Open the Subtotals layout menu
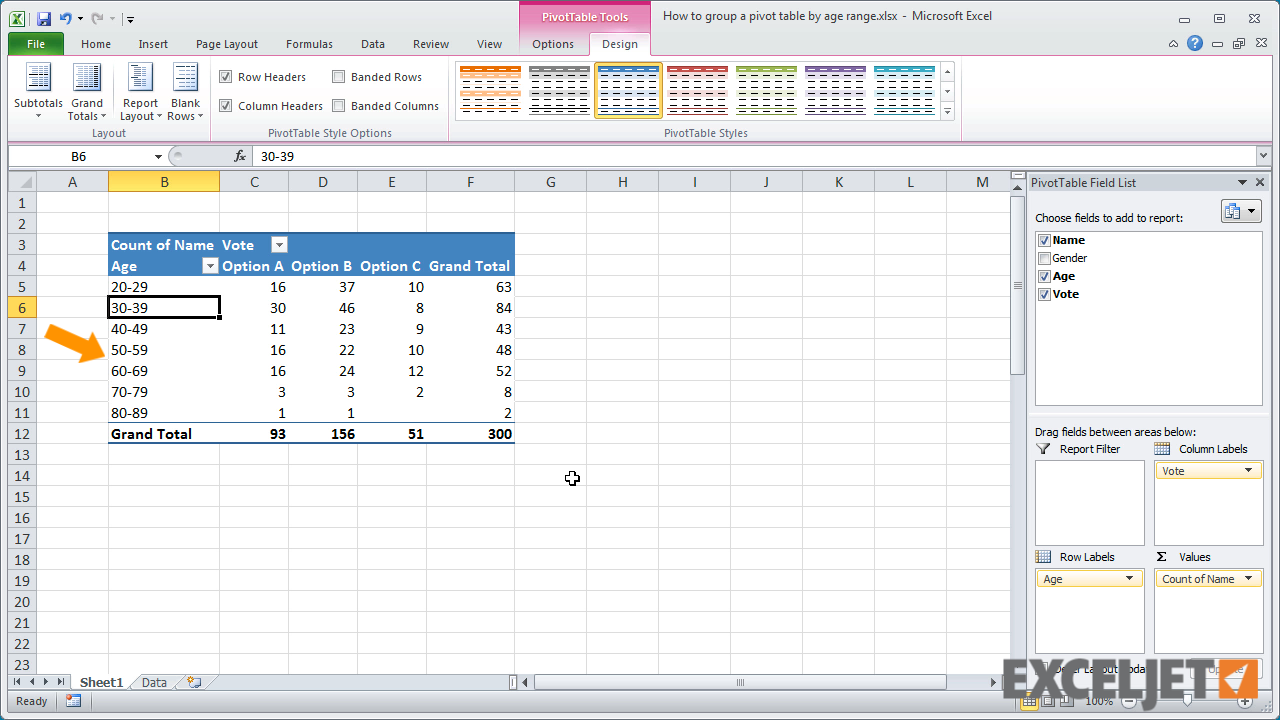The height and width of the screenshot is (720, 1280). tap(38, 90)
